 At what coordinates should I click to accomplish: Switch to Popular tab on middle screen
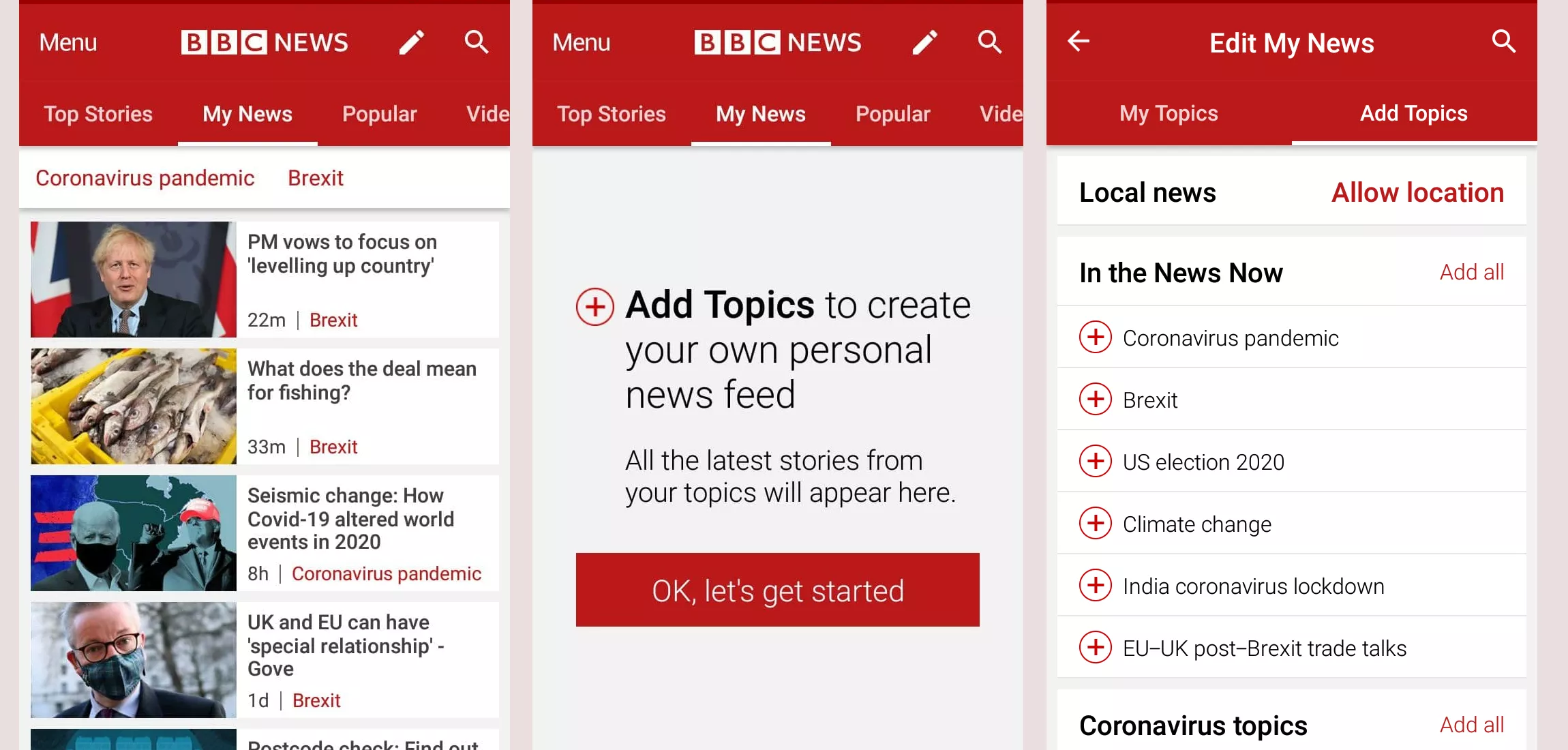coord(893,114)
